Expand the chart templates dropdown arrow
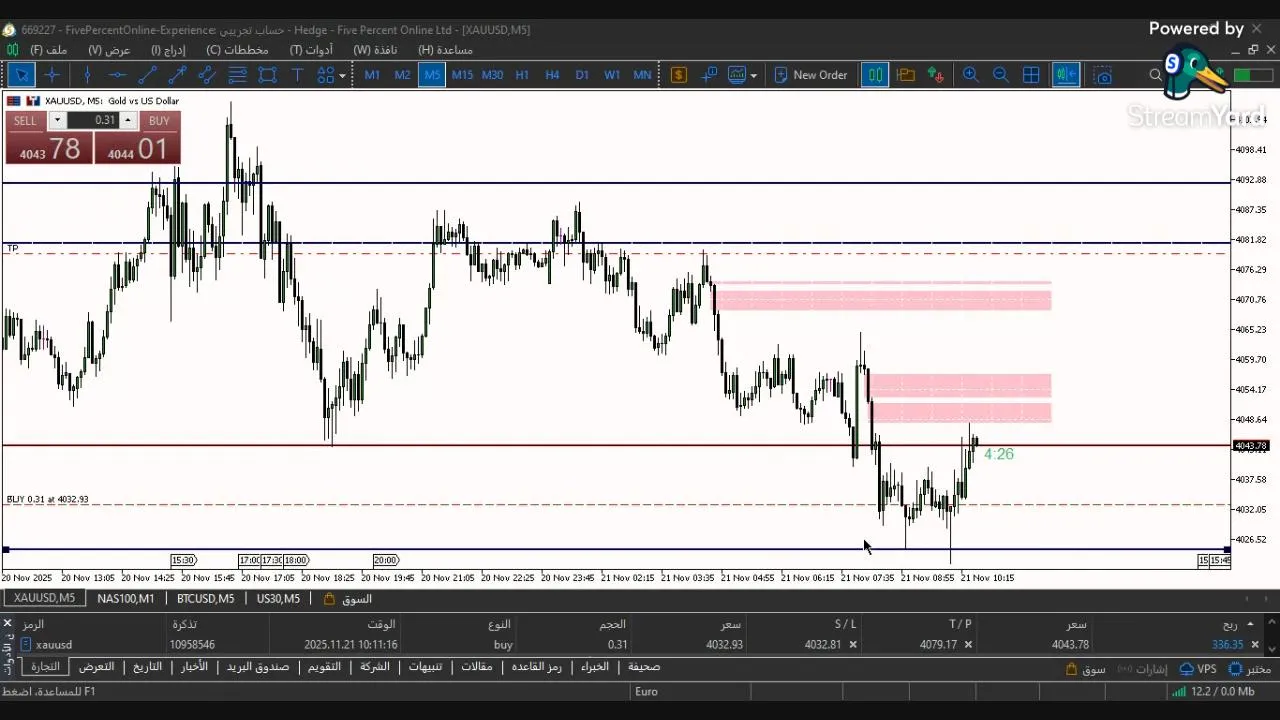1280x720 pixels. pyautogui.click(x=753, y=75)
